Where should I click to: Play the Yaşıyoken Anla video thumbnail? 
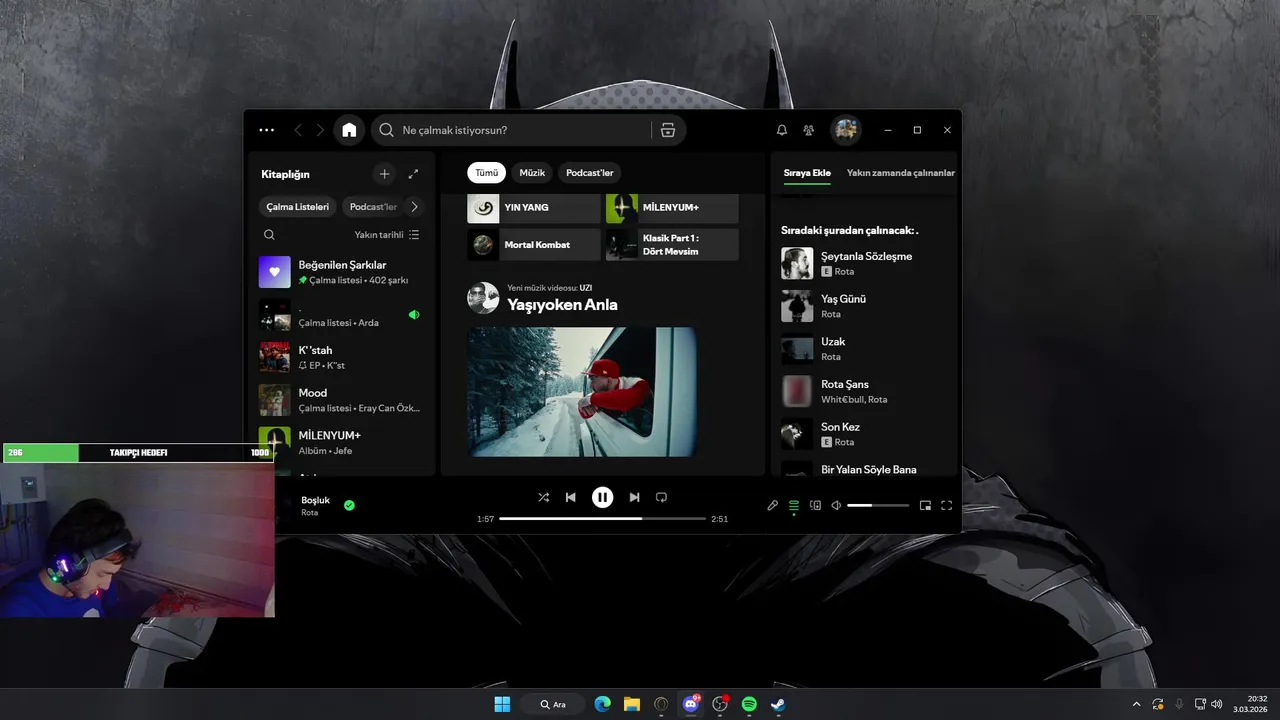pos(582,392)
